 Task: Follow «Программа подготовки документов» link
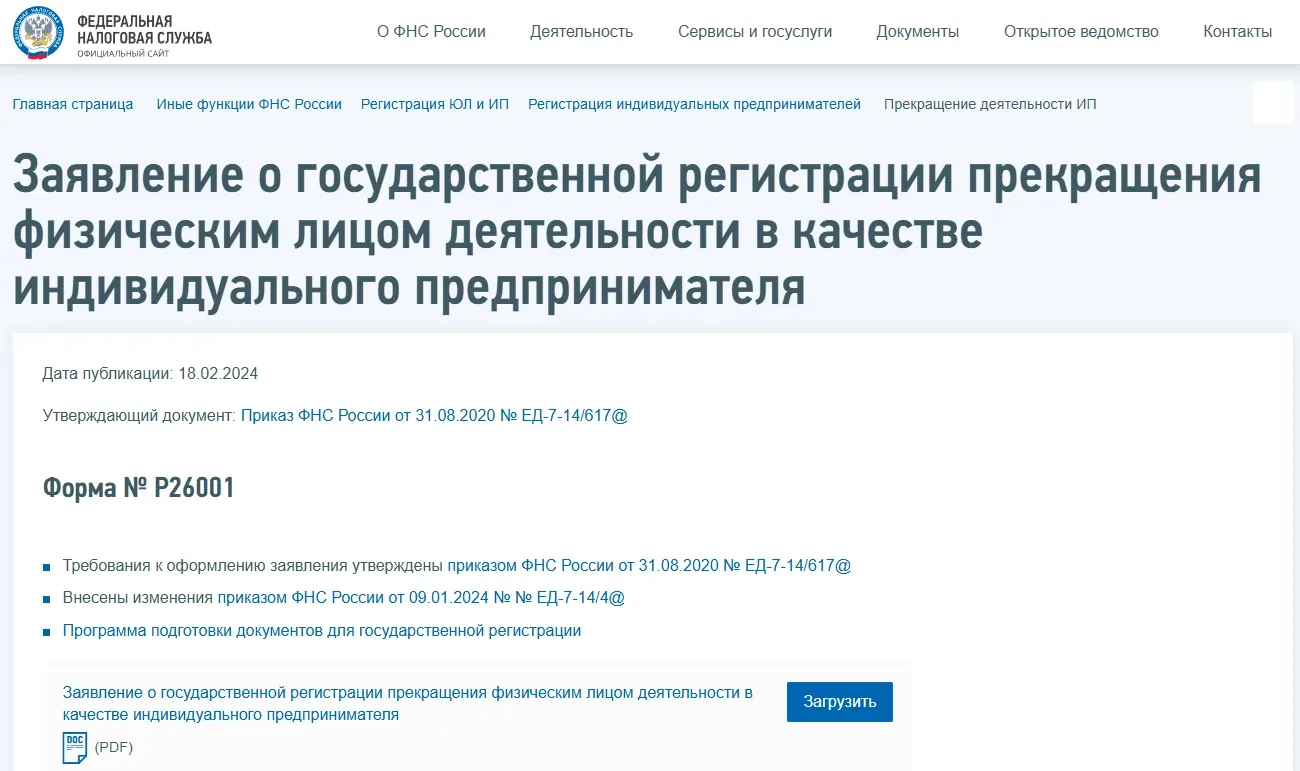click(321, 631)
